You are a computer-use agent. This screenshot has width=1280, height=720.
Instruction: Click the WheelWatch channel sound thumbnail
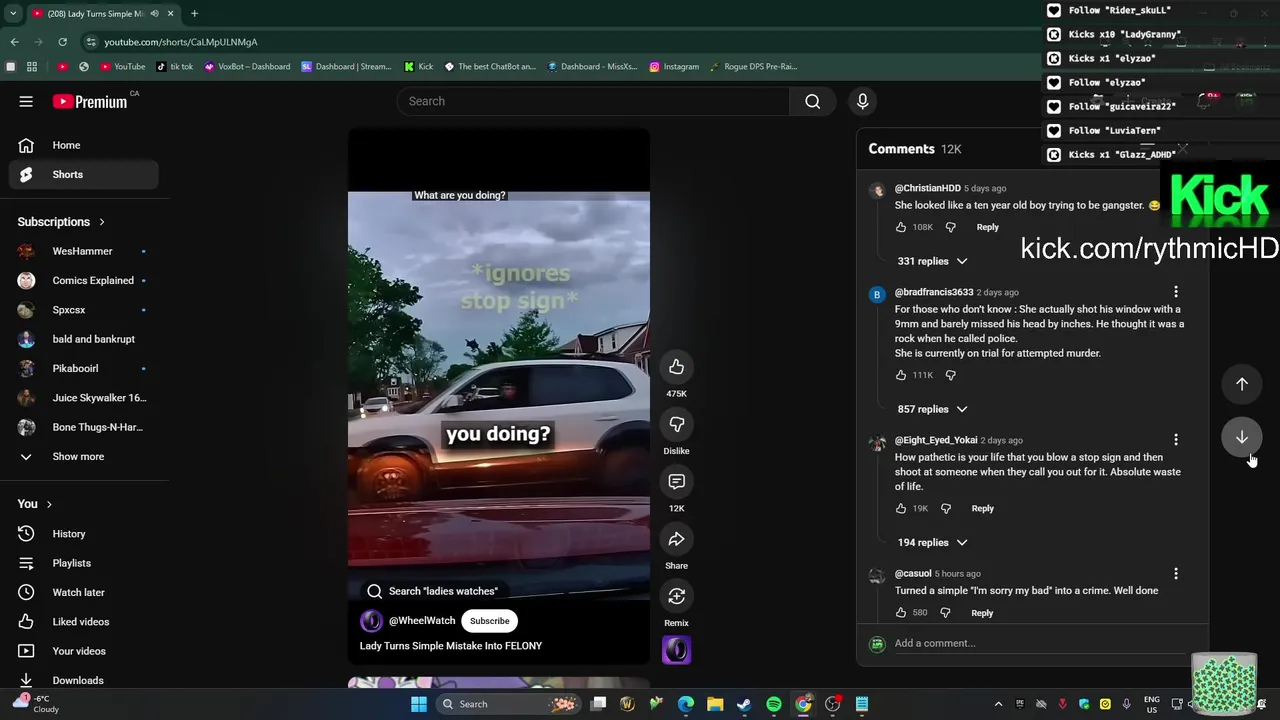coord(676,650)
